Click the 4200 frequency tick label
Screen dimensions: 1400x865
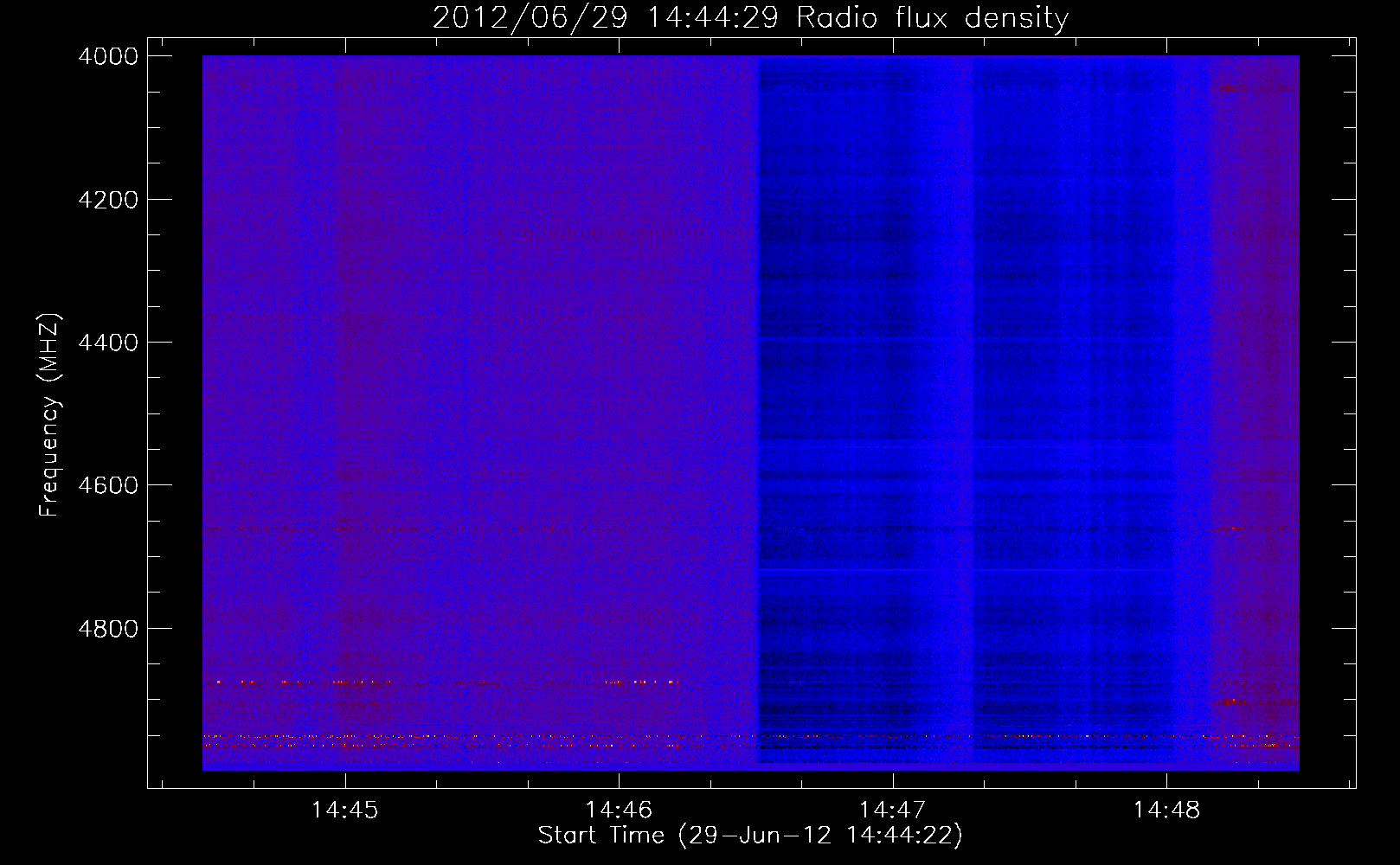click(108, 200)
